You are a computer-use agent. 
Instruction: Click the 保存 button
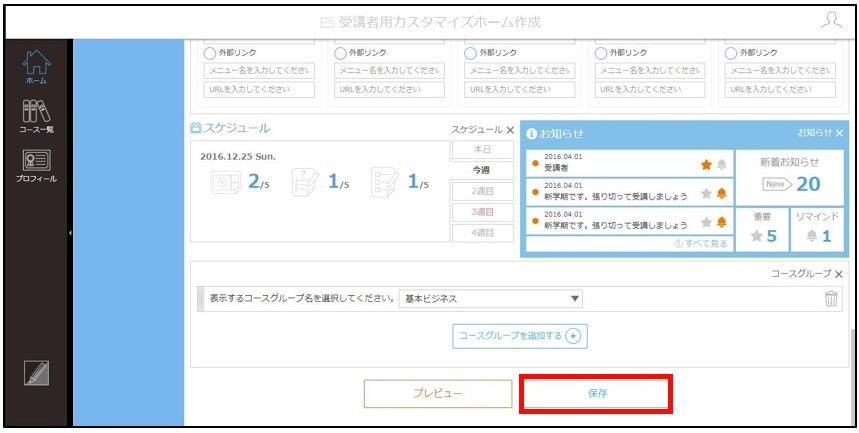click(597, 394)
